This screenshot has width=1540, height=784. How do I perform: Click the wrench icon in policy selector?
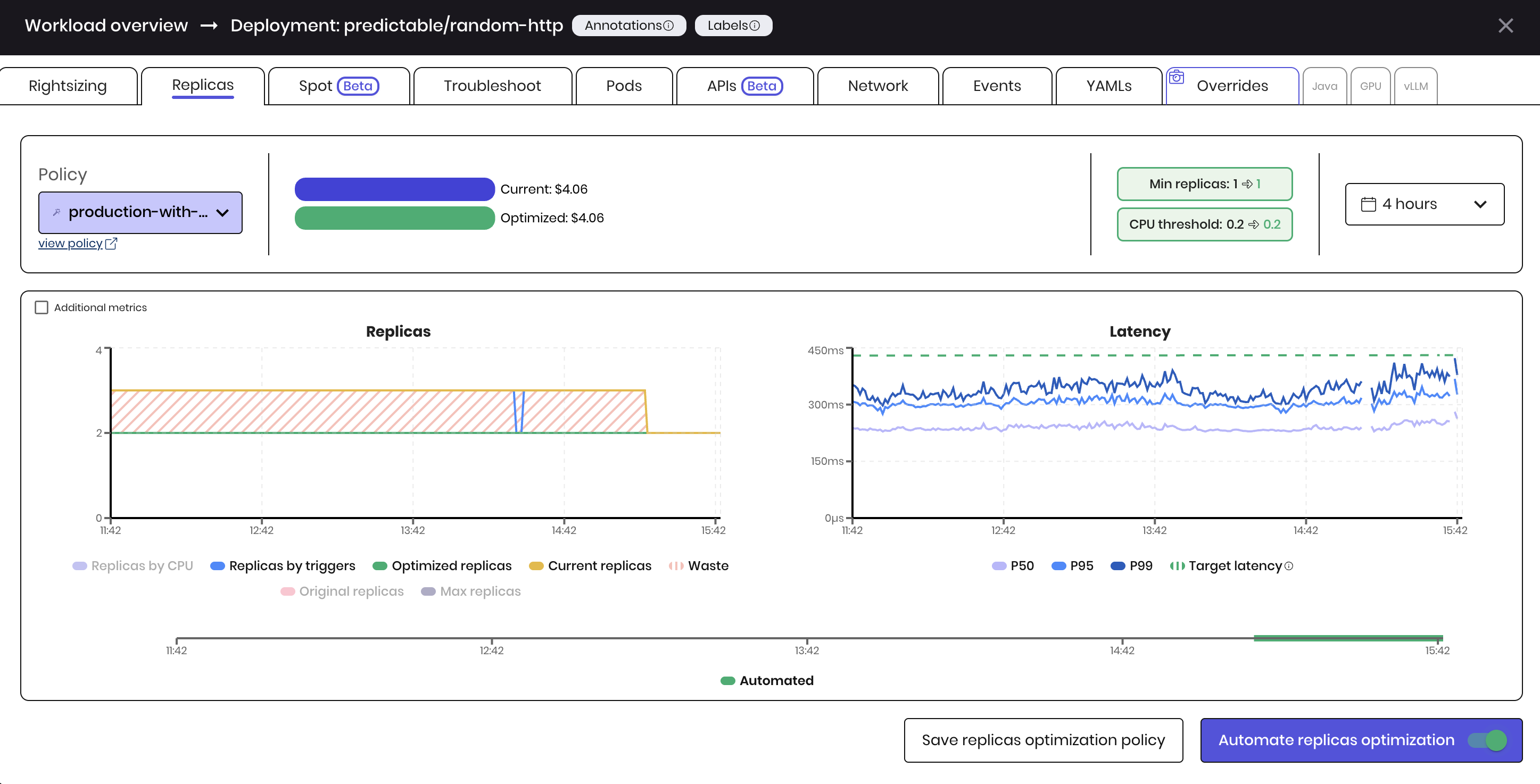click(x=57, y=212)
